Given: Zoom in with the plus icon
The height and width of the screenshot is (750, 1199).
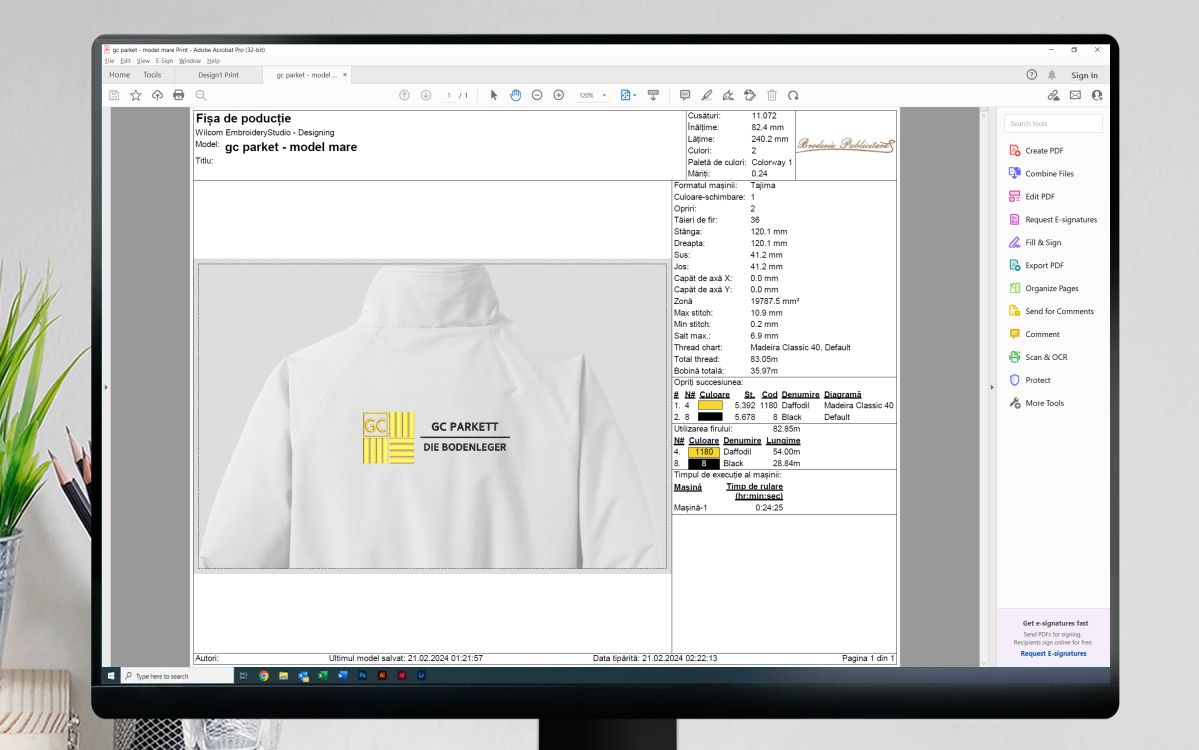Looking at the screenshot, I should [559, 95].
